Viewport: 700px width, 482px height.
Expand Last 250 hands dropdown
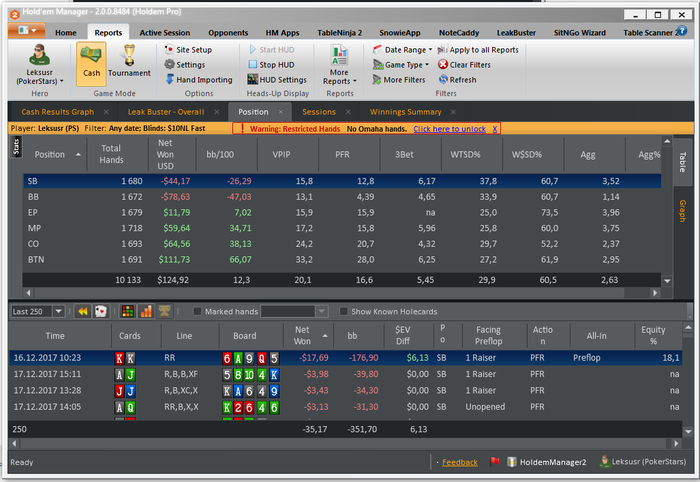(58, 312)
